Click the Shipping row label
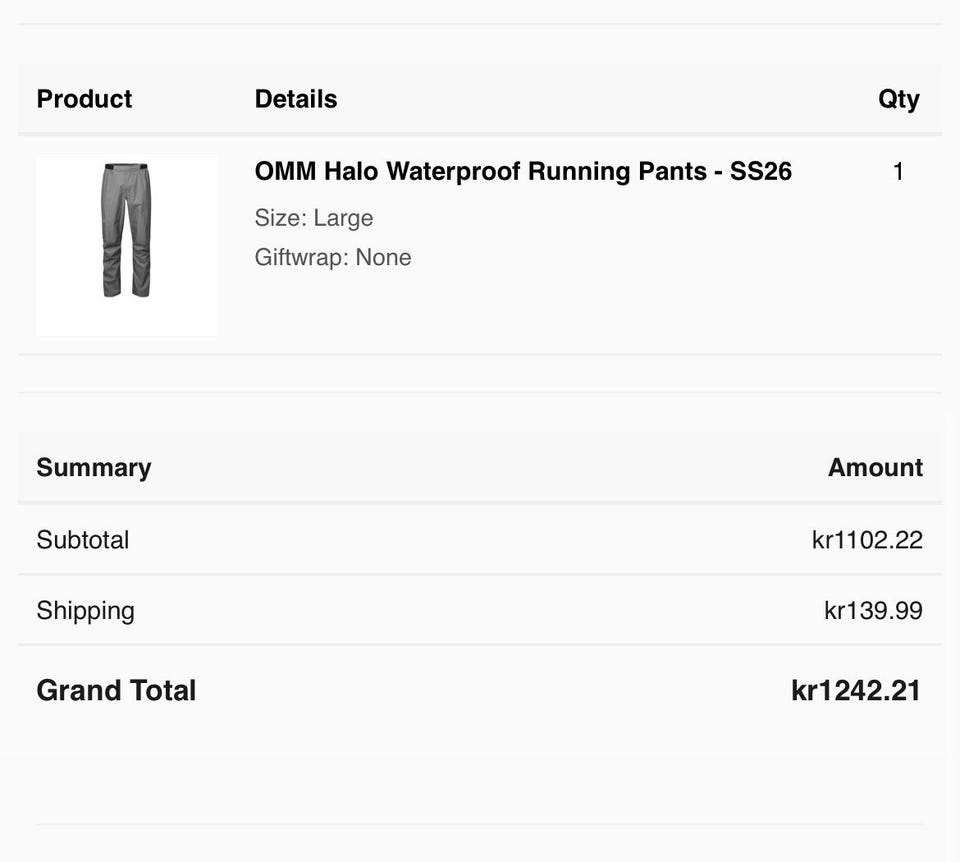 85,611
